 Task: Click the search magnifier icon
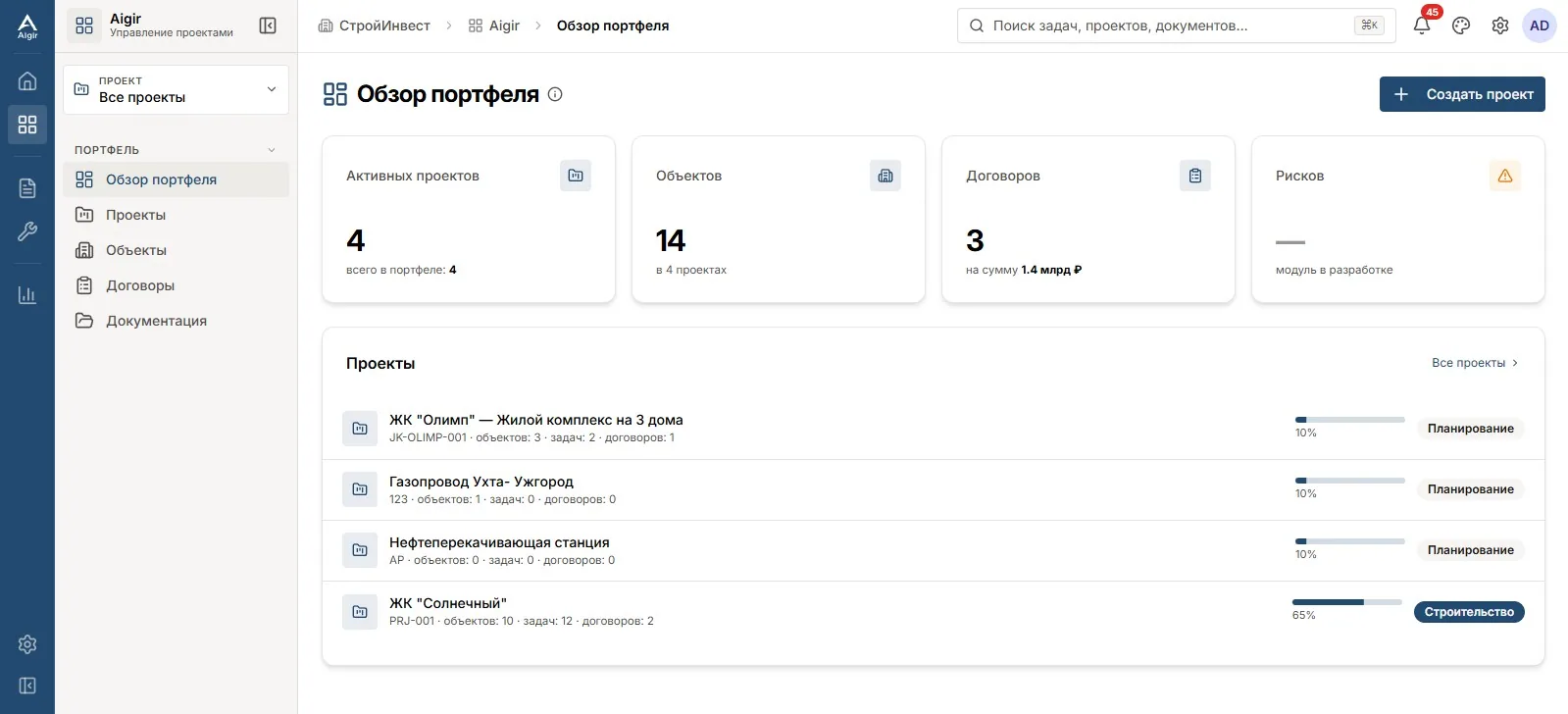pos(977,25)
